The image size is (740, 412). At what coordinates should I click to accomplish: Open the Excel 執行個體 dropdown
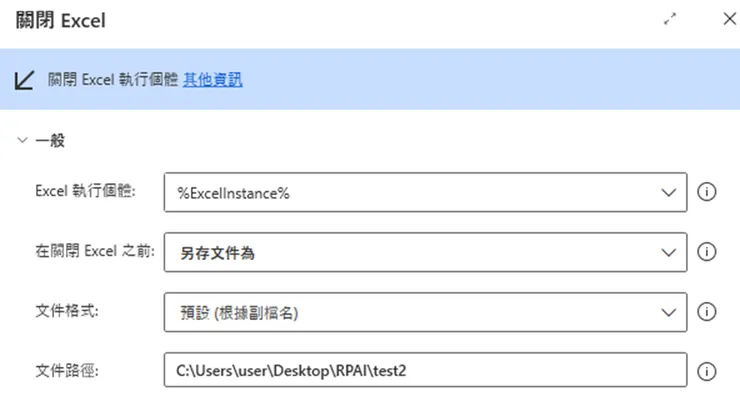click(425, 192)
